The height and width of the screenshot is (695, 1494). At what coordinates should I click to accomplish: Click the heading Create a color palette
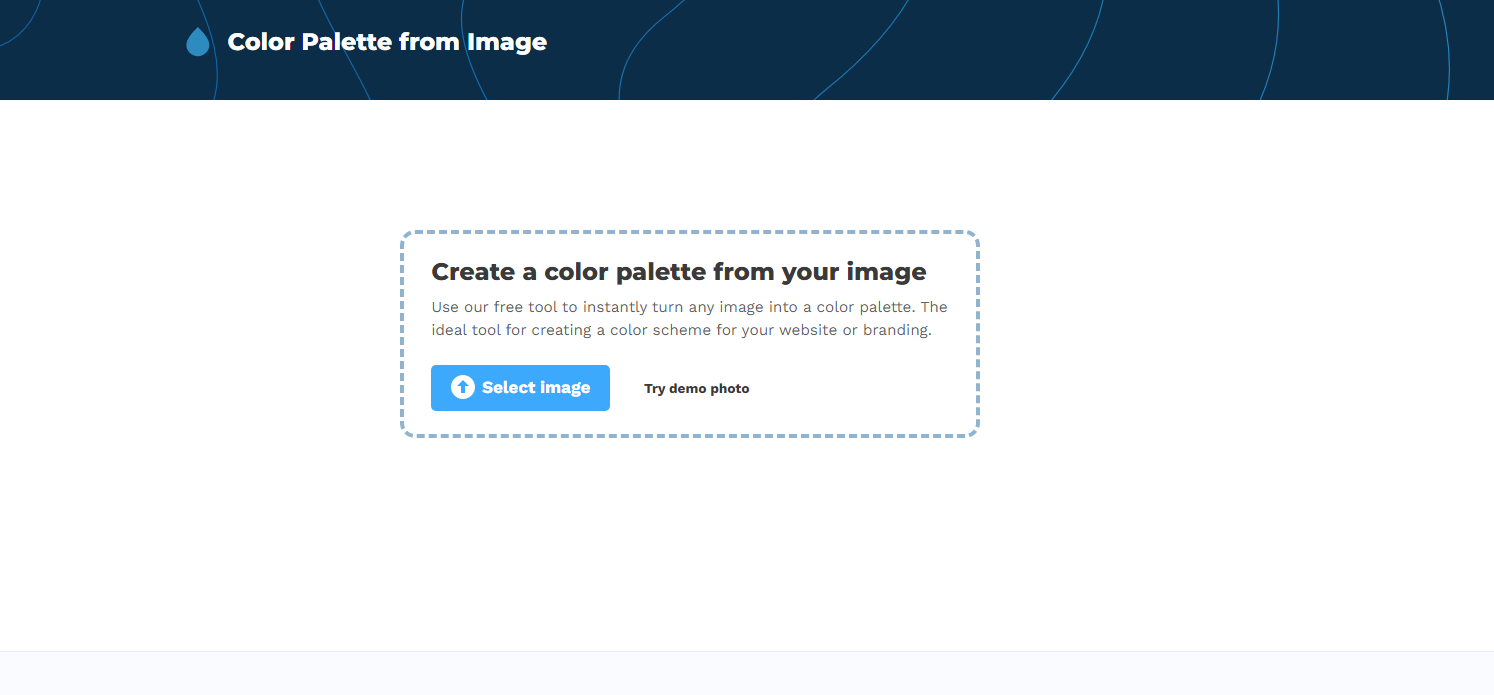pyautogui.click(x=678, y=271)
